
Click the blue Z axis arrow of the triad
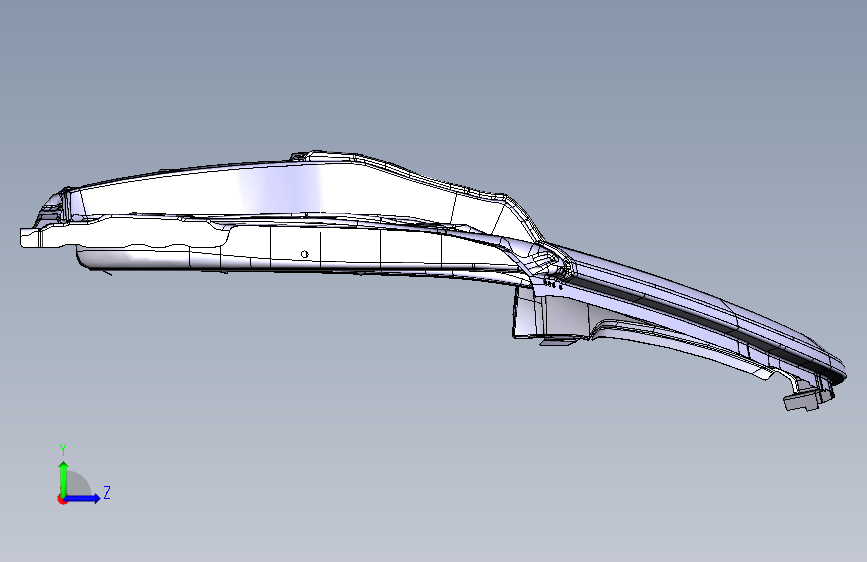click(83, 498)
